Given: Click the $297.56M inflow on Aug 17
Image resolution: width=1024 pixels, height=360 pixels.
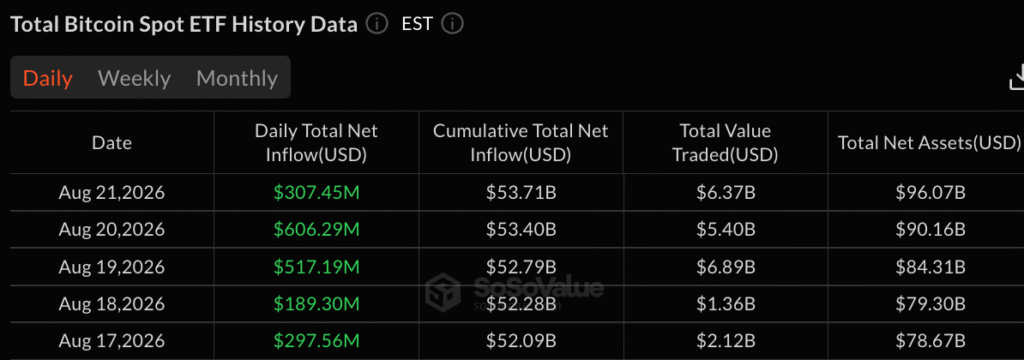Looking at the screenshot, I should (317, 341).
